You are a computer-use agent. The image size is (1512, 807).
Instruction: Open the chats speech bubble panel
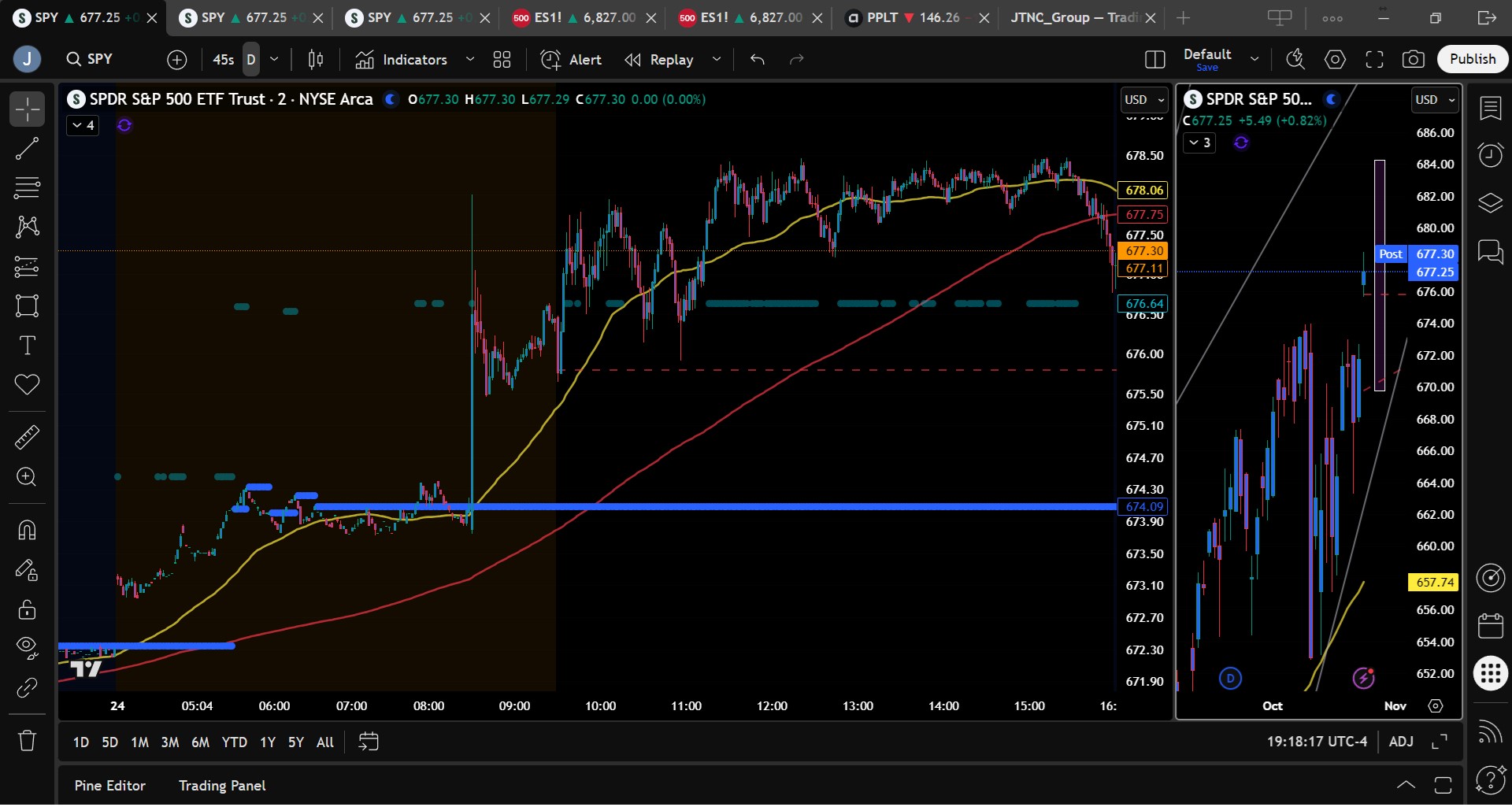pyautogui.click(x=1491, y=252)
